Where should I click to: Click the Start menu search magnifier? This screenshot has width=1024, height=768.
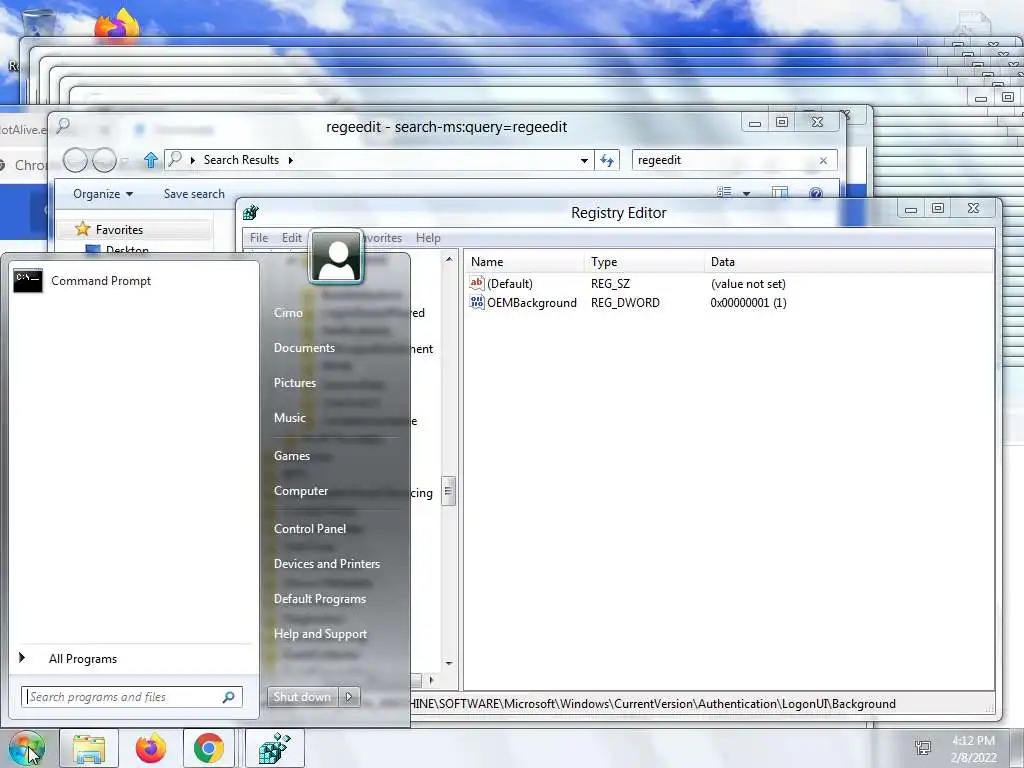pos(229,697)
